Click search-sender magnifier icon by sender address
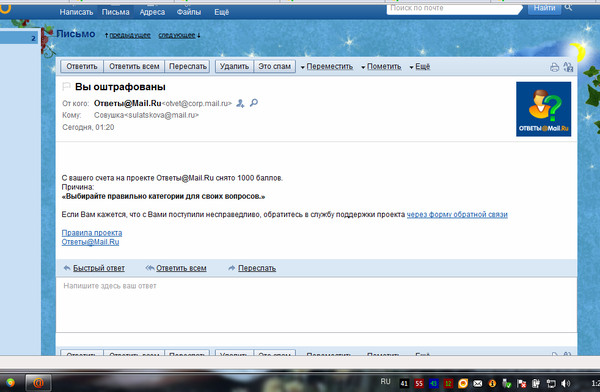 pos(254,103)
